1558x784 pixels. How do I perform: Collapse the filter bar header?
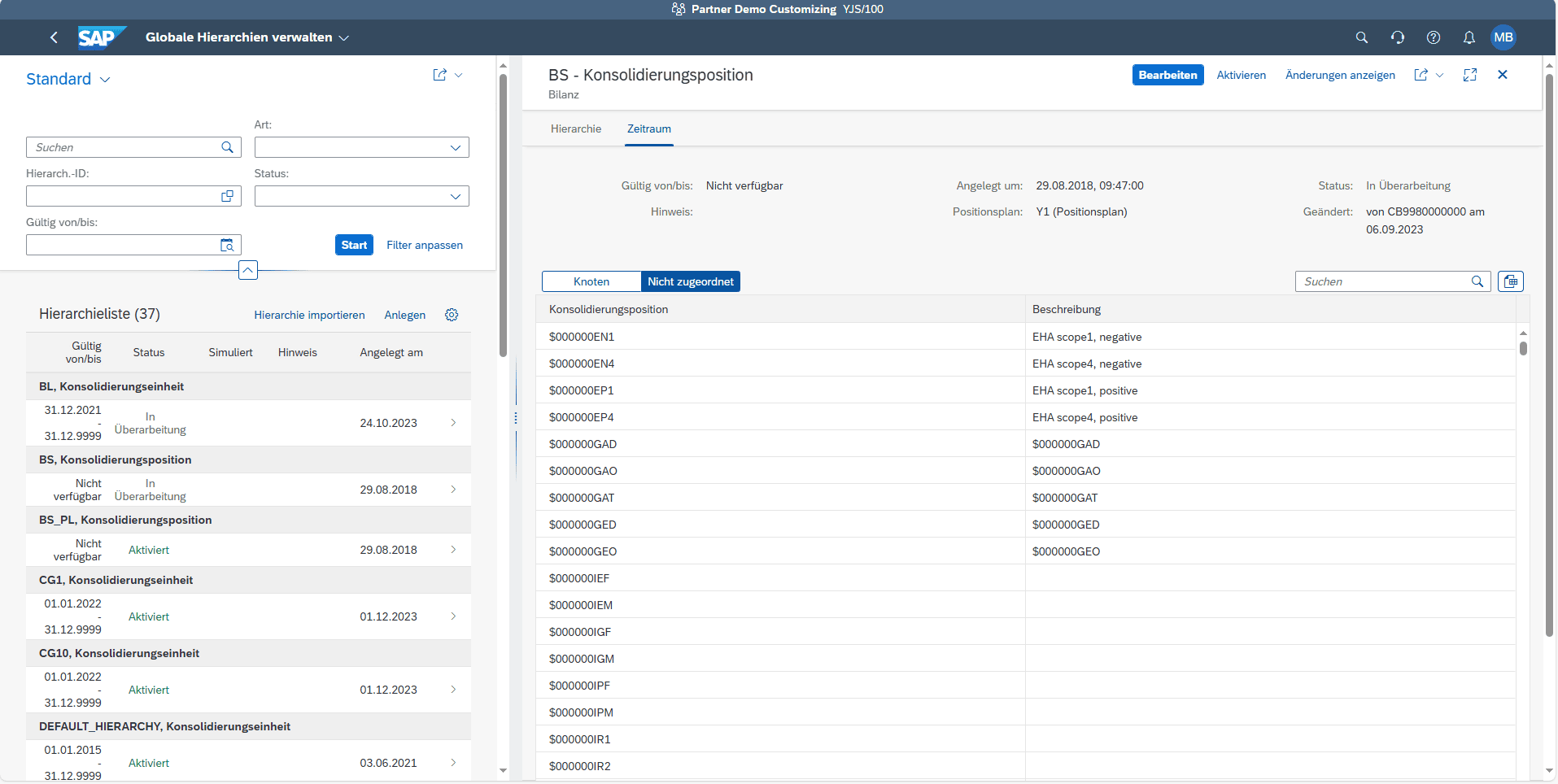coord(248,270)
